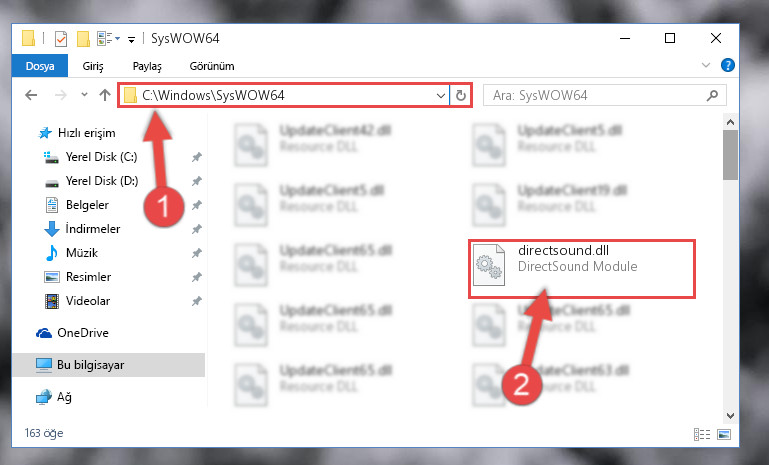This screenshot has width=769, height=465.
Task: Open the recent locations dropdown arrow
Action: click(x=84, y=94)
